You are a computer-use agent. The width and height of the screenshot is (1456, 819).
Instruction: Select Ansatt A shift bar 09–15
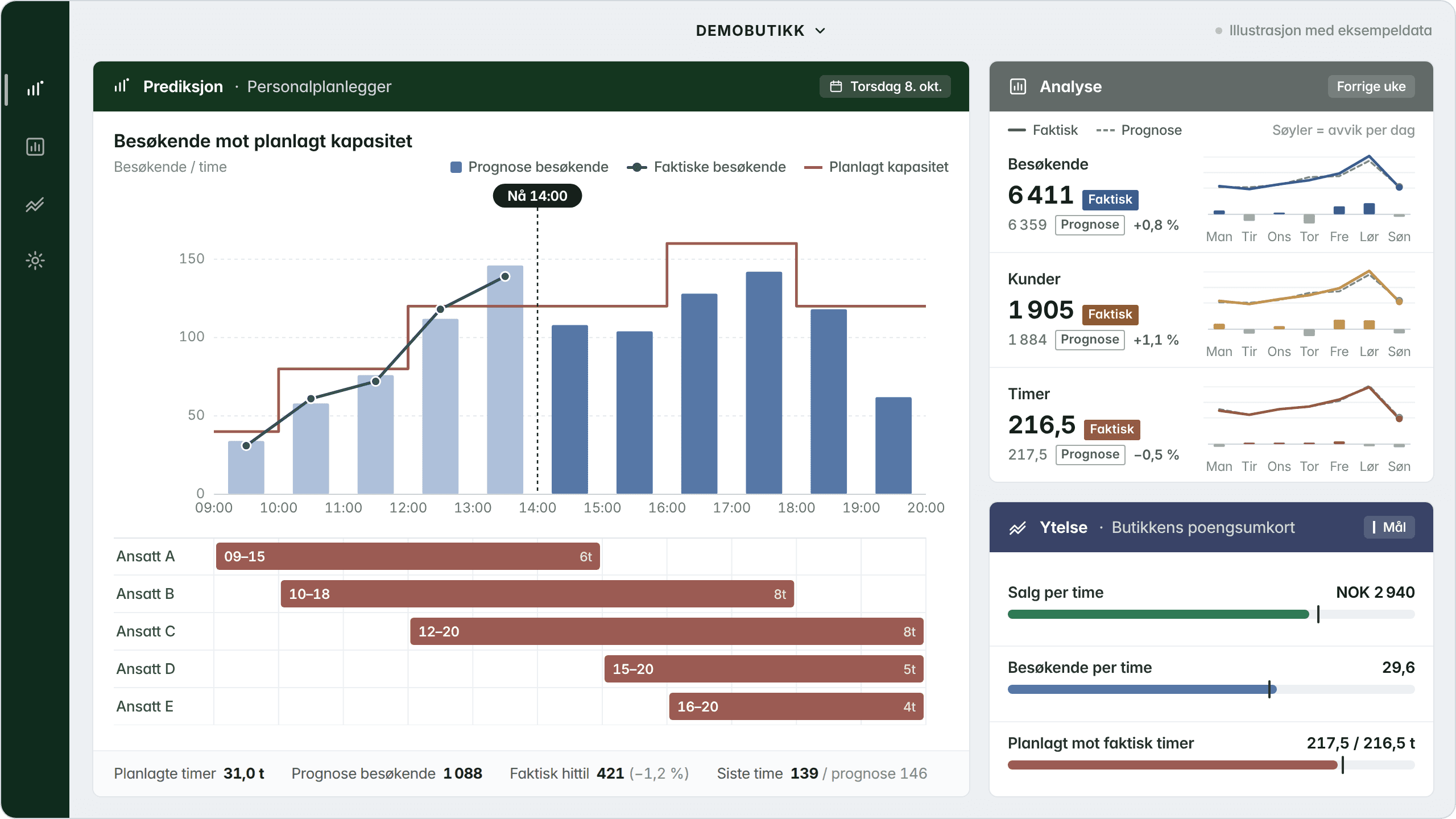click(408, 556)
